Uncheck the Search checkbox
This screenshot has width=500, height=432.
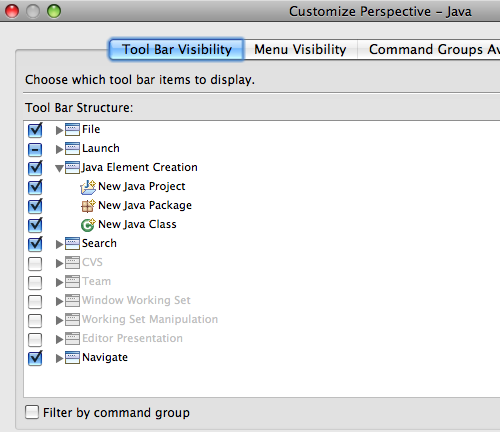point(35,244)
